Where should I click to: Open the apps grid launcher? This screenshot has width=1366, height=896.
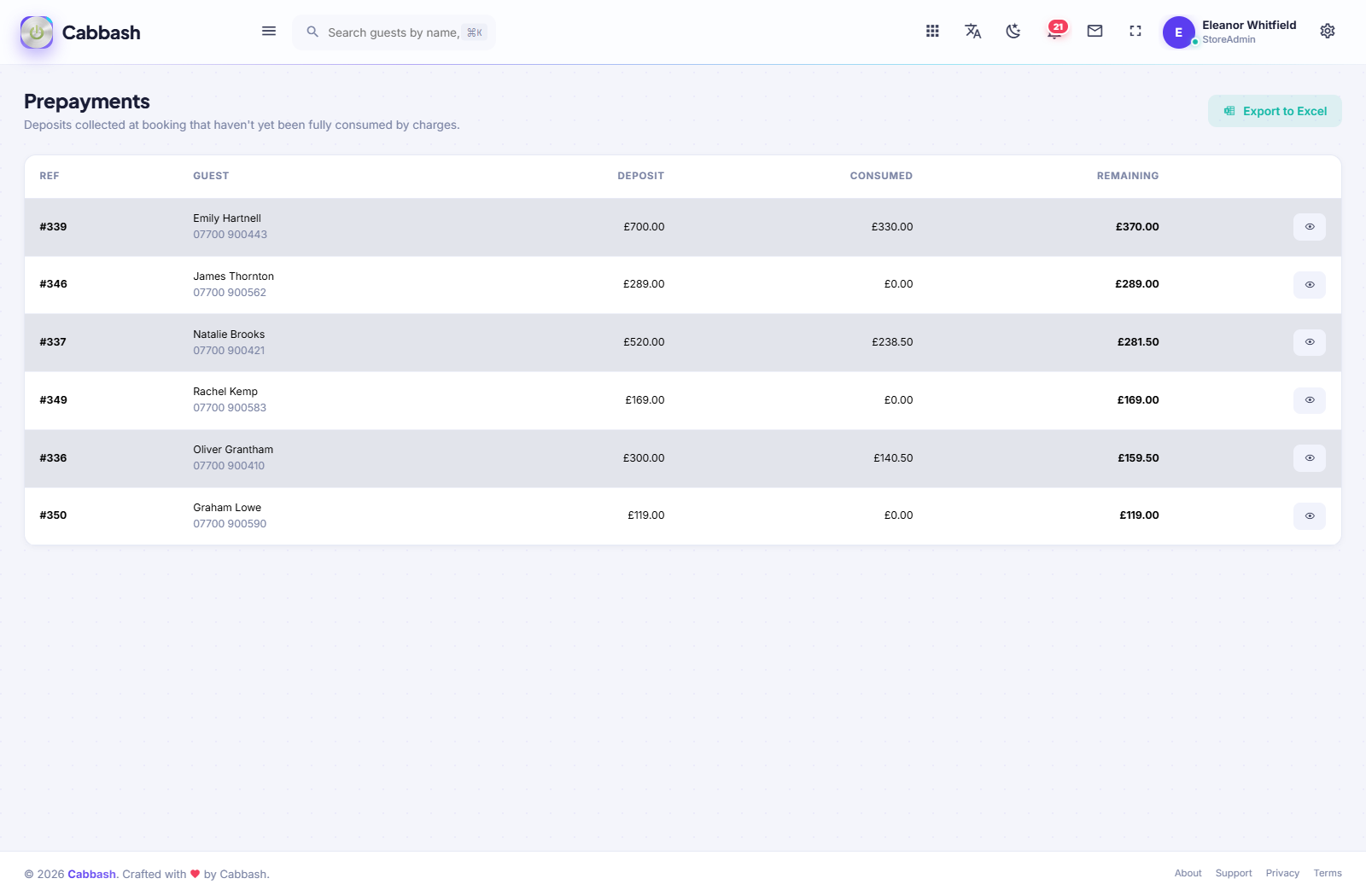pos(932,32)
